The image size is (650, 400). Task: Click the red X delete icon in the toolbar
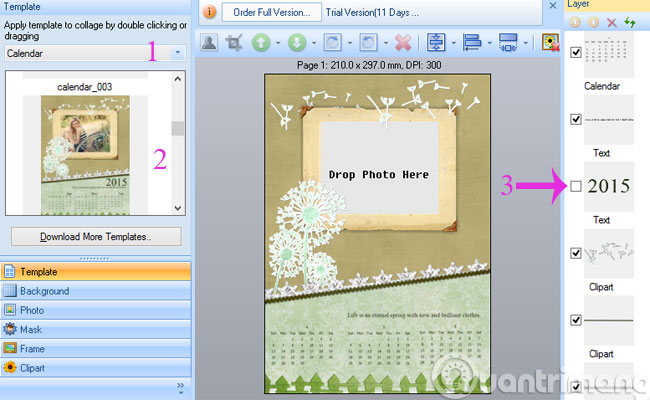tap(403, 43)
